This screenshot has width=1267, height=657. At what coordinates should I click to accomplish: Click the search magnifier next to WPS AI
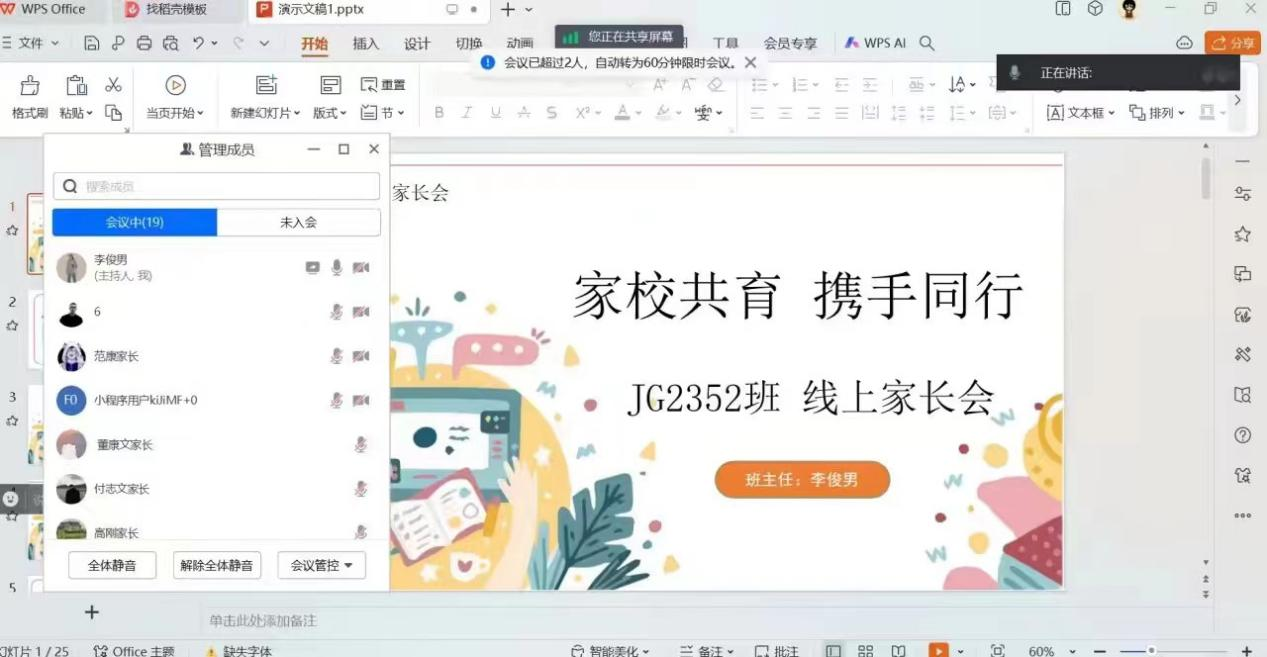coord(927,43)
